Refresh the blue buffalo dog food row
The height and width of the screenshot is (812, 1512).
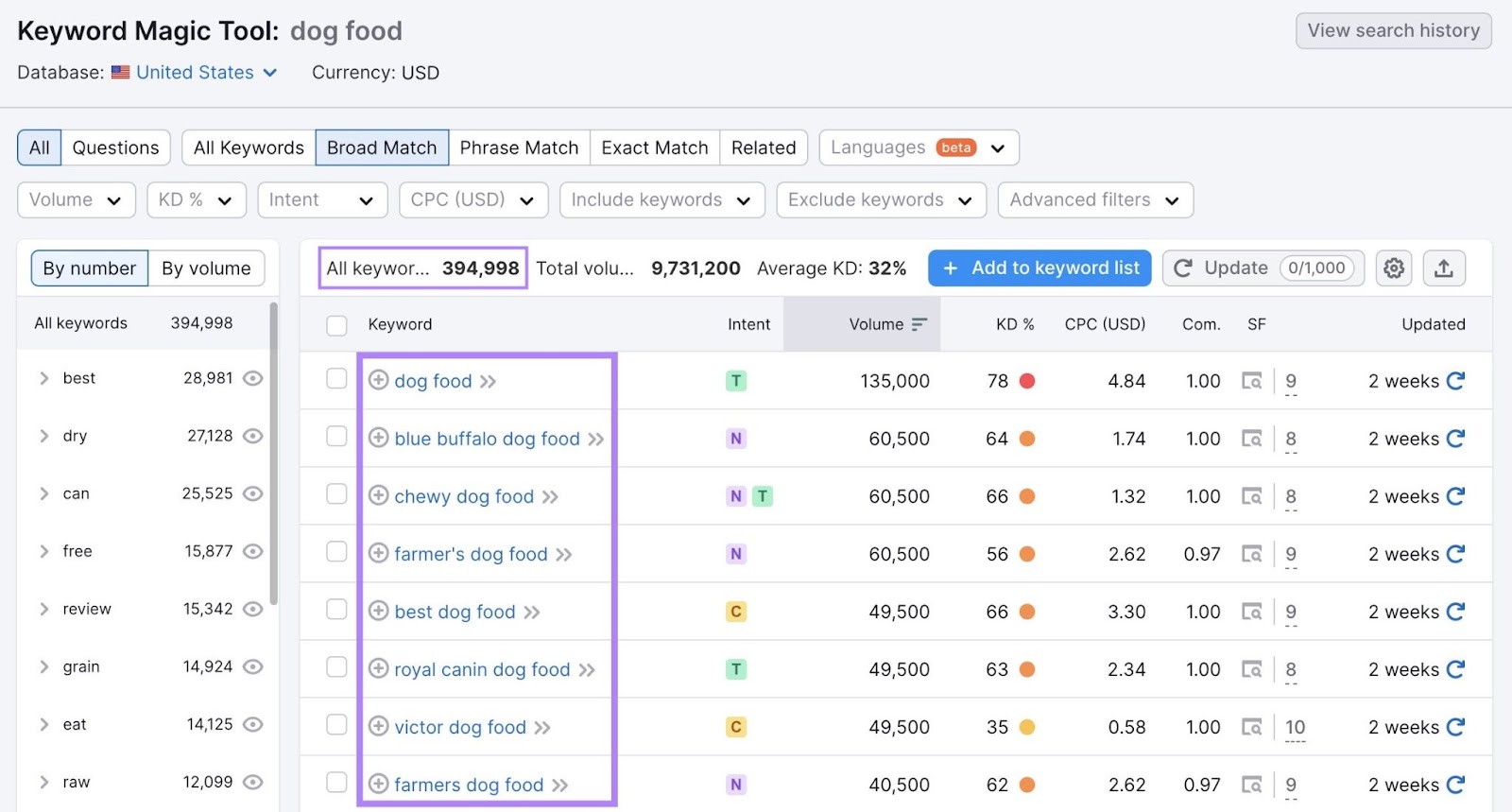[x=1455, y=439]
